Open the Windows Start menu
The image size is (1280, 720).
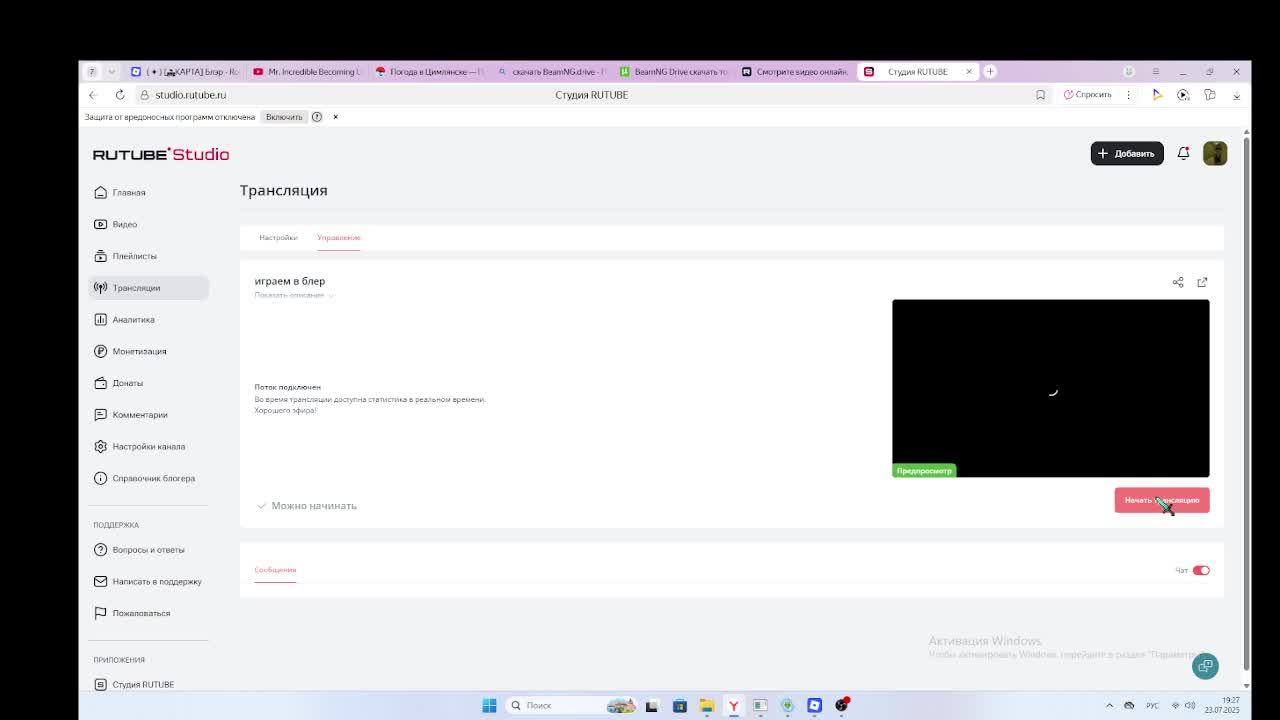pyautogui.click(x=489, y=705)
